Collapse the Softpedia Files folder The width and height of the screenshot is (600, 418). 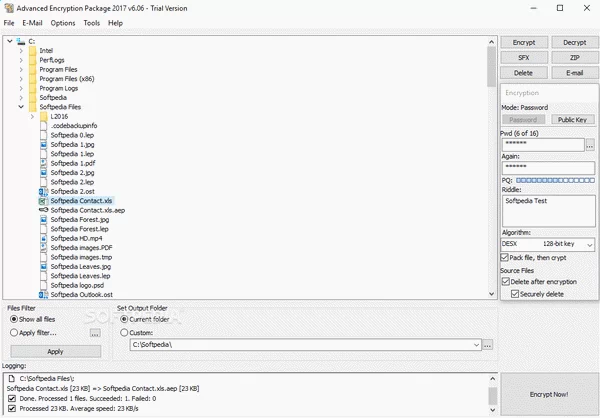point(21,106)
